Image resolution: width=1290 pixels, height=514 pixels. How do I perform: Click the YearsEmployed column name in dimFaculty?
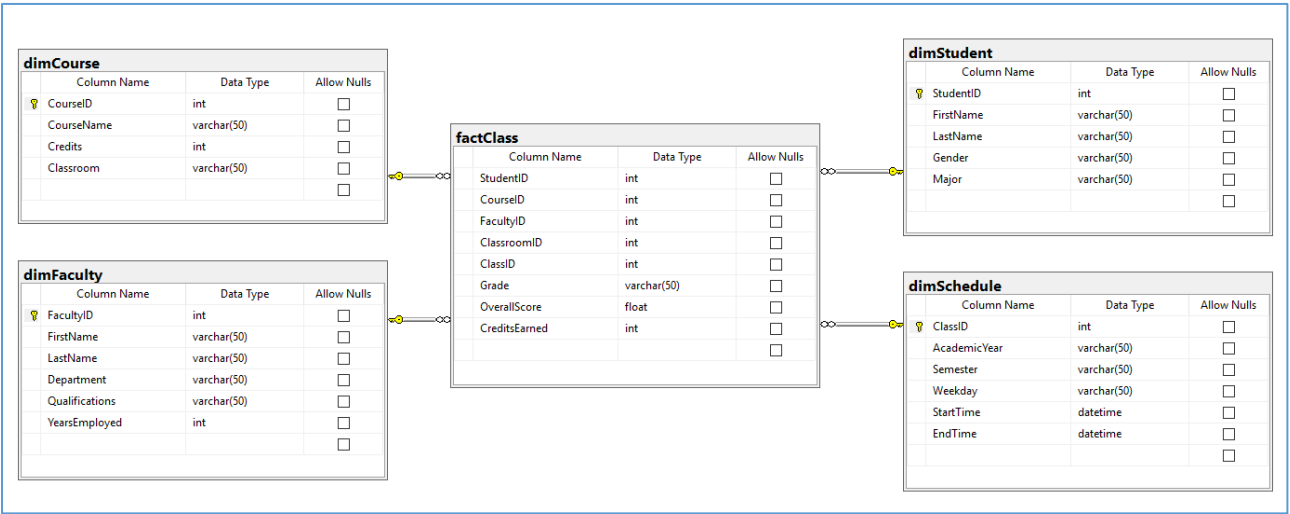[85, 423]
